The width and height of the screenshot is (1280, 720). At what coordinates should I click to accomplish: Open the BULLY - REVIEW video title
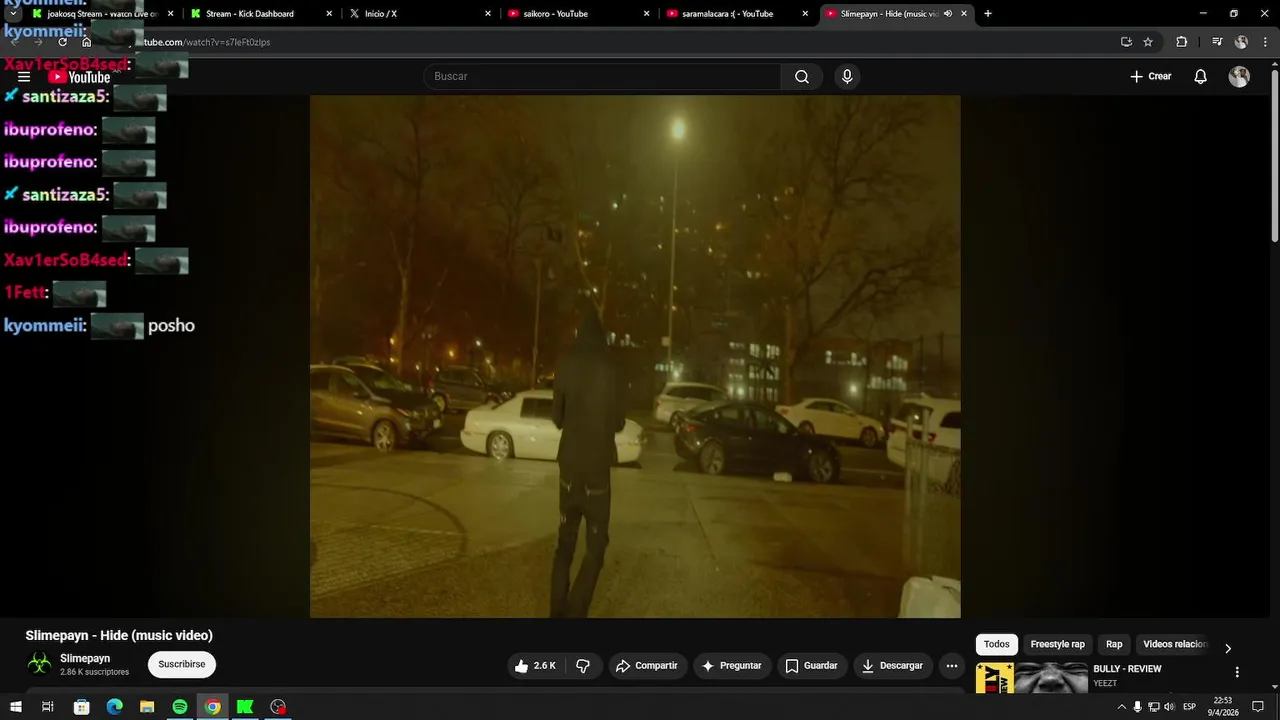coord(1127,669)
